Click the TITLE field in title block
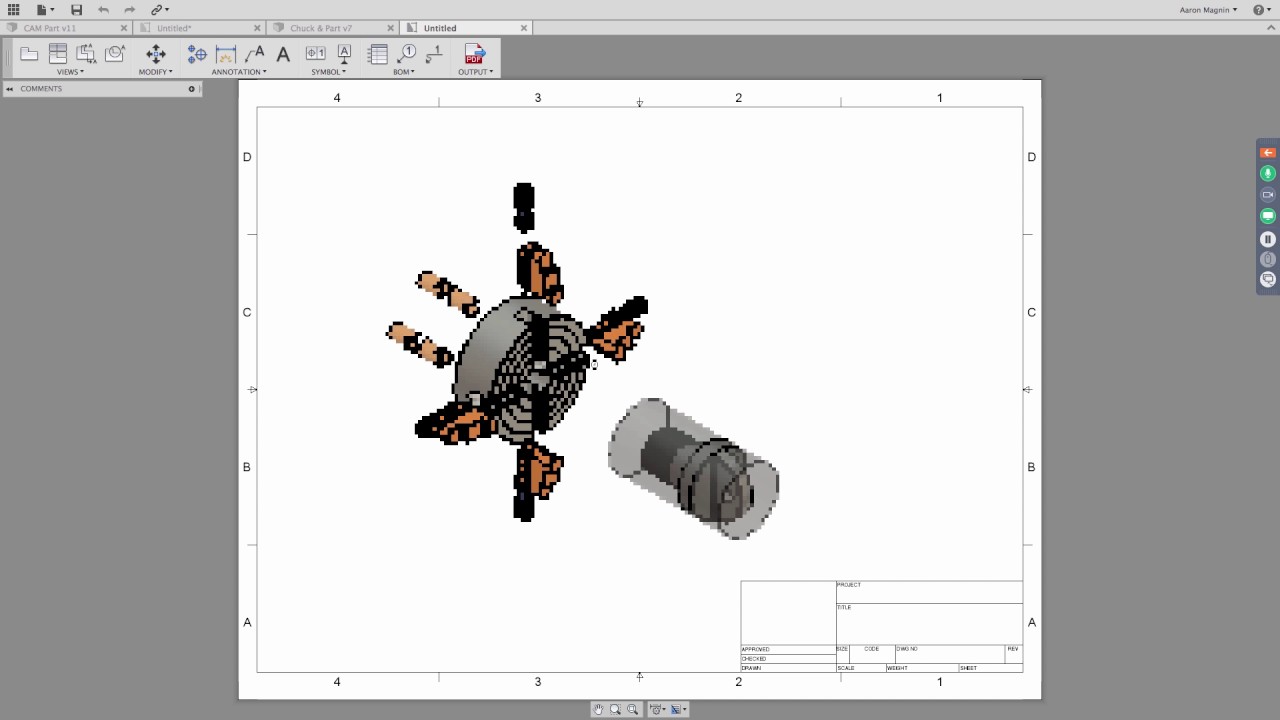The height and width of the screenshot is (720, 1280). (x=929, y=623)
